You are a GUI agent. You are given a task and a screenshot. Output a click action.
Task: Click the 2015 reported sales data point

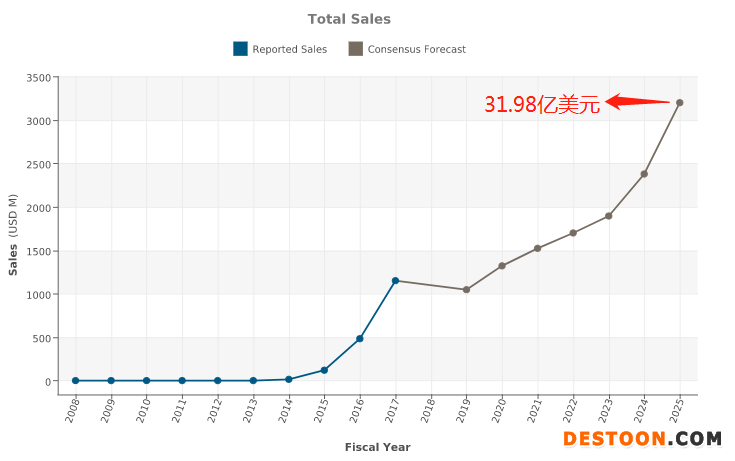324,370
